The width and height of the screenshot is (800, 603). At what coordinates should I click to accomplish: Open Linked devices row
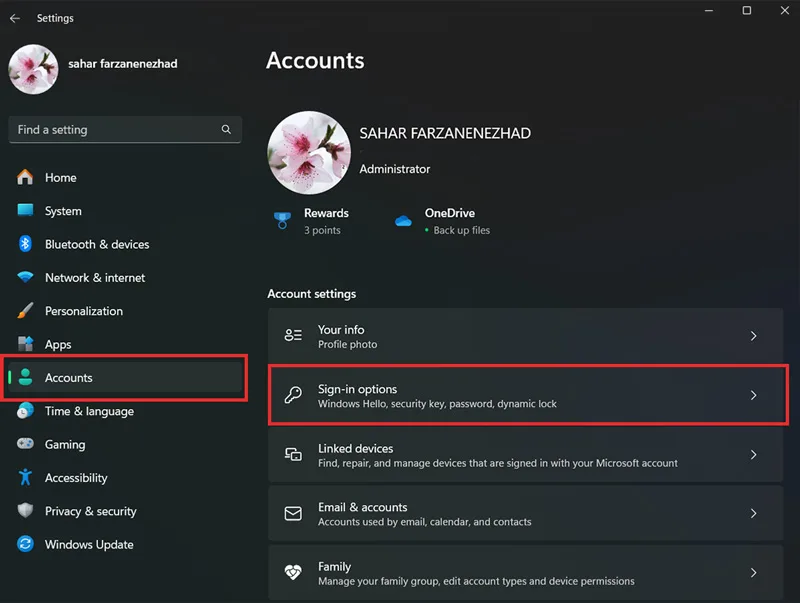pos(526,455)
